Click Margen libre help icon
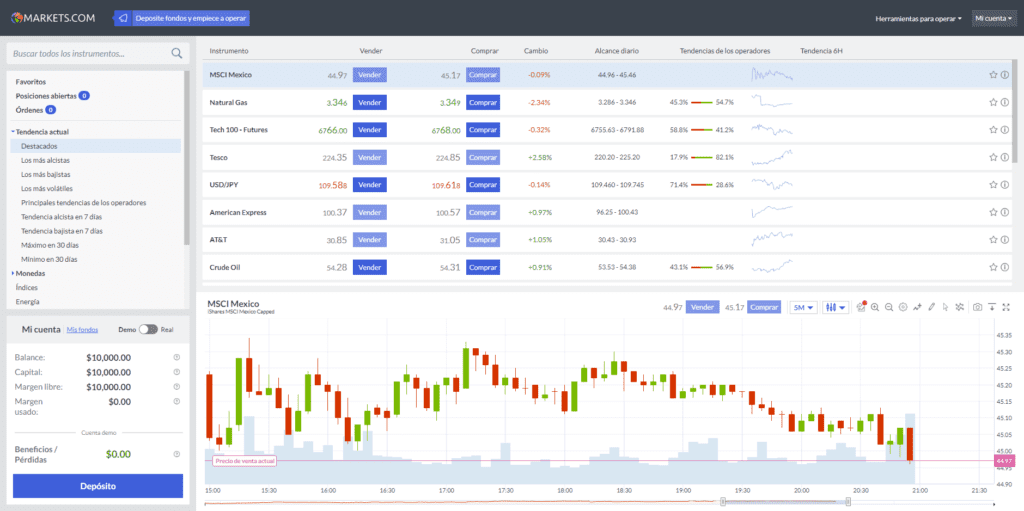Screen dimensions: 1024x511 [176, 387]
